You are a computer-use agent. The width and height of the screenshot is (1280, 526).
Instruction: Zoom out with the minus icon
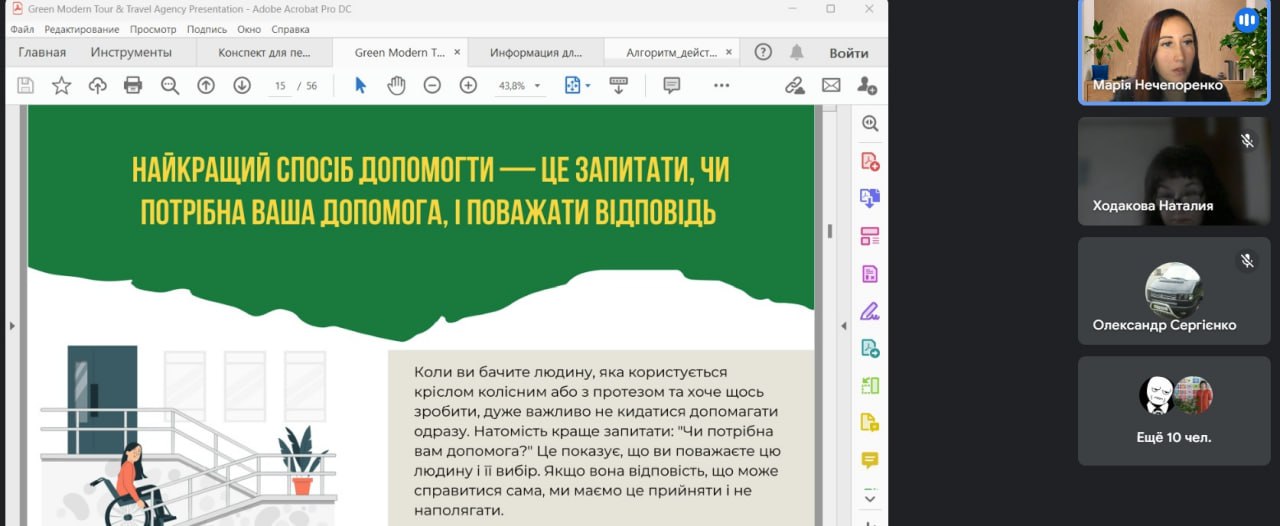click(x=432, y=86)
